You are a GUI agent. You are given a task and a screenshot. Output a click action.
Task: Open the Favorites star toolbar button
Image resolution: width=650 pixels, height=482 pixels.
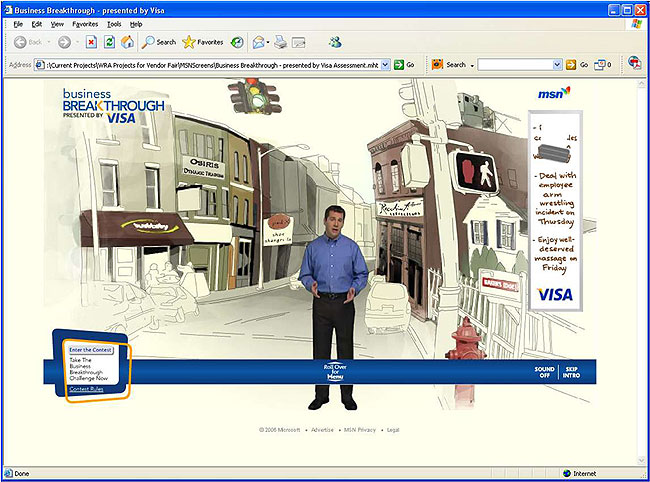[x=203, y=42]
